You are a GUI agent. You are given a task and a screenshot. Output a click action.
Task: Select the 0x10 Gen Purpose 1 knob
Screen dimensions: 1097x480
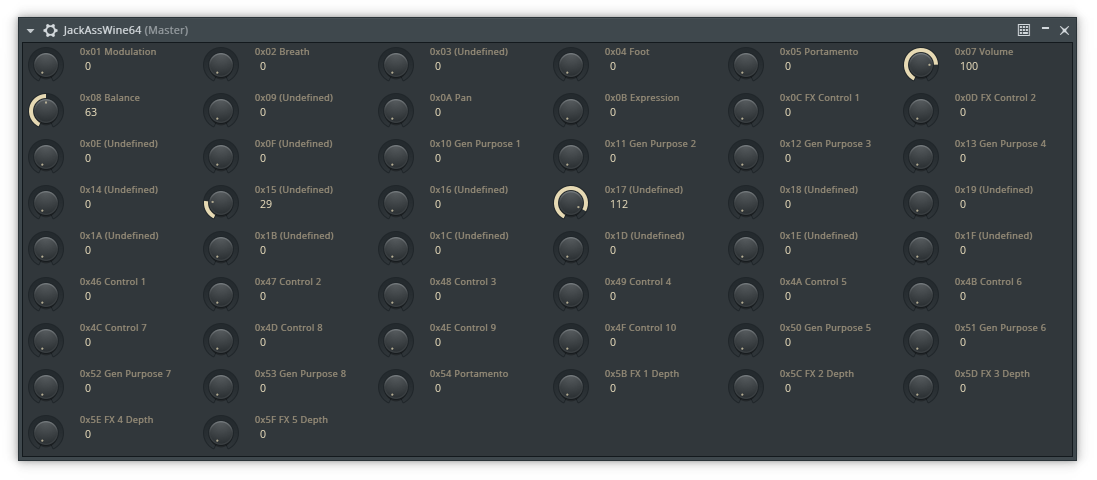coord(395,157)
